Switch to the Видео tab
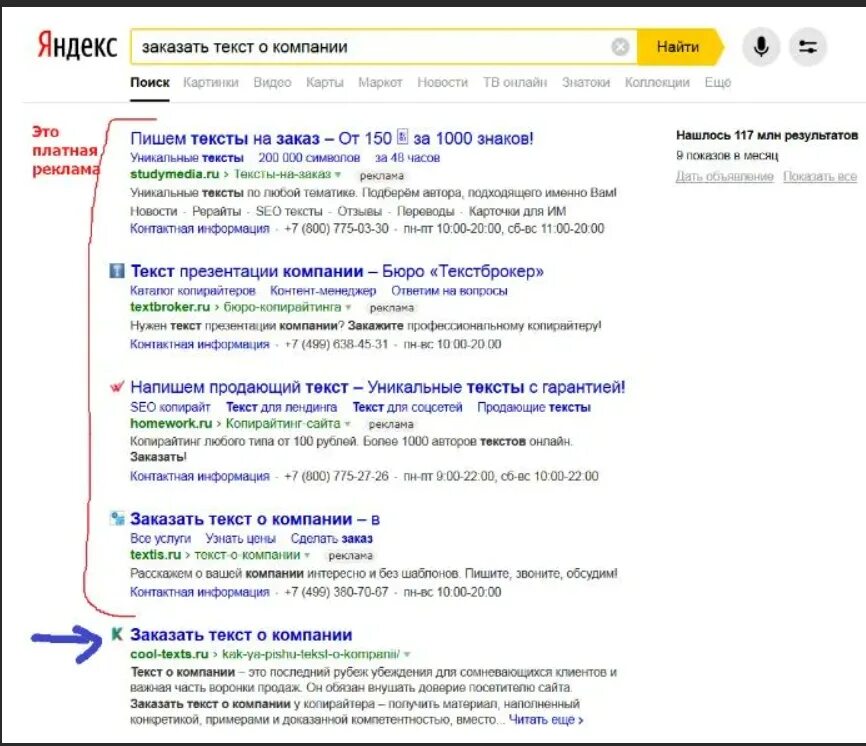Viewport: 866px width, 746px height. [x=272, y=82]
